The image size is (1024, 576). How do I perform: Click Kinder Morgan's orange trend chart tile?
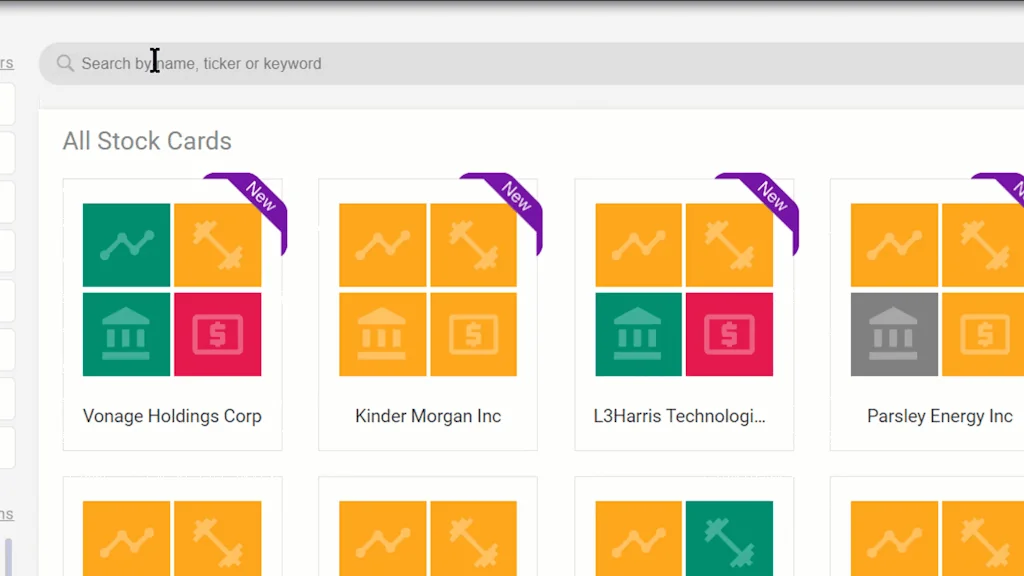click(x=382, y=245)
